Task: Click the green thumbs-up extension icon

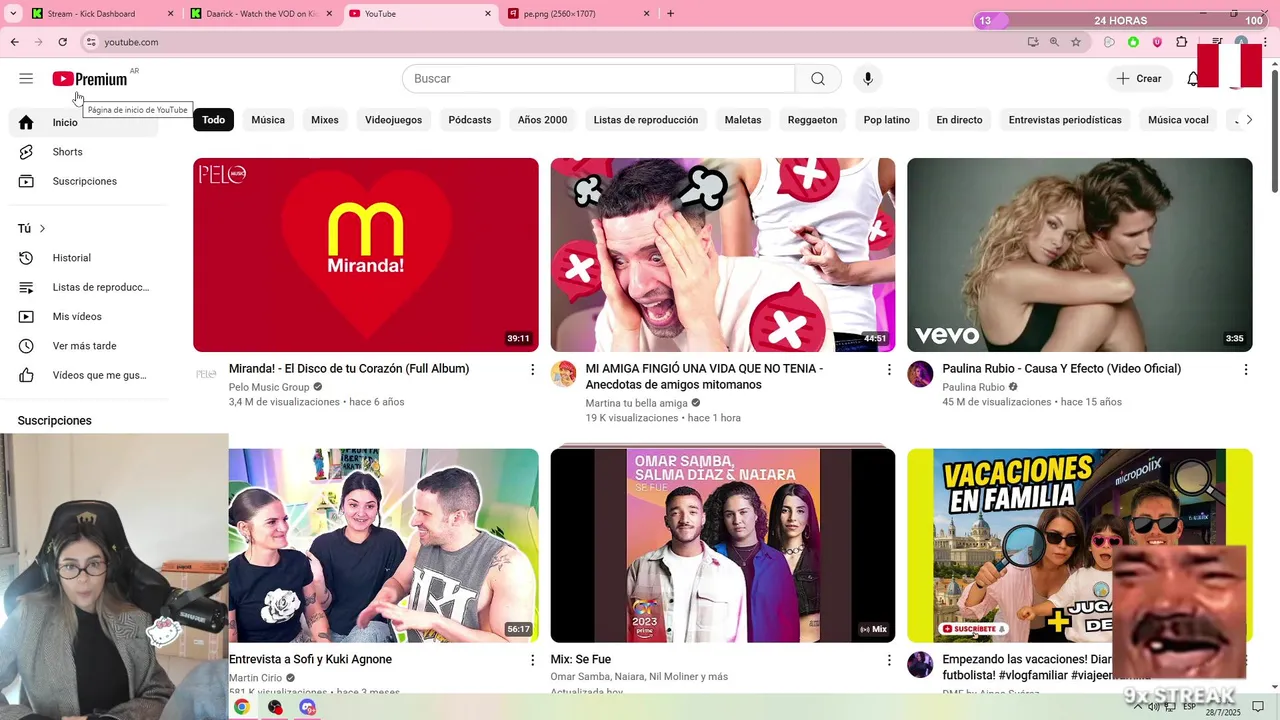Action: [1133, 42]
